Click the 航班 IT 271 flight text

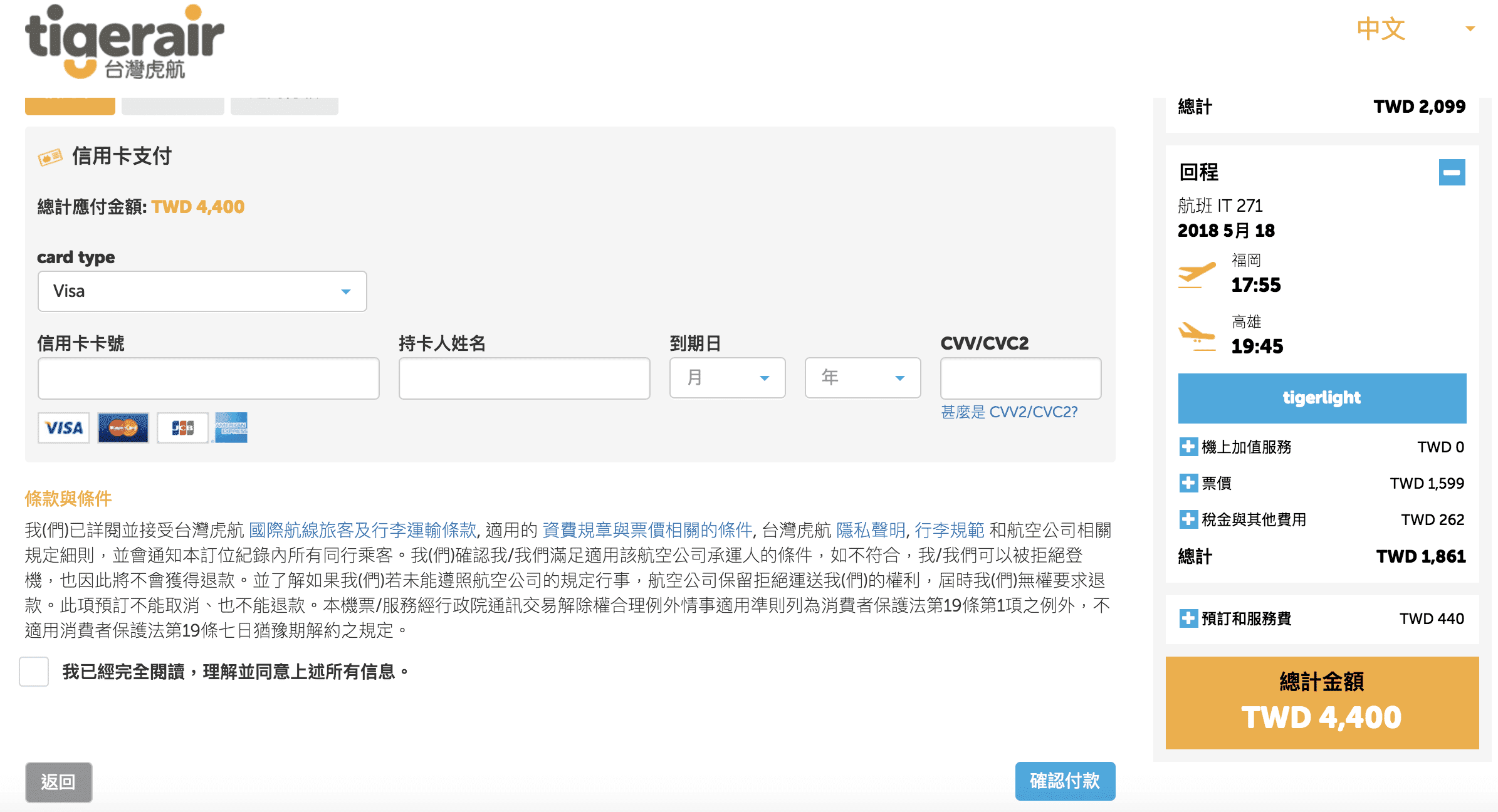tap(1220, 206)
